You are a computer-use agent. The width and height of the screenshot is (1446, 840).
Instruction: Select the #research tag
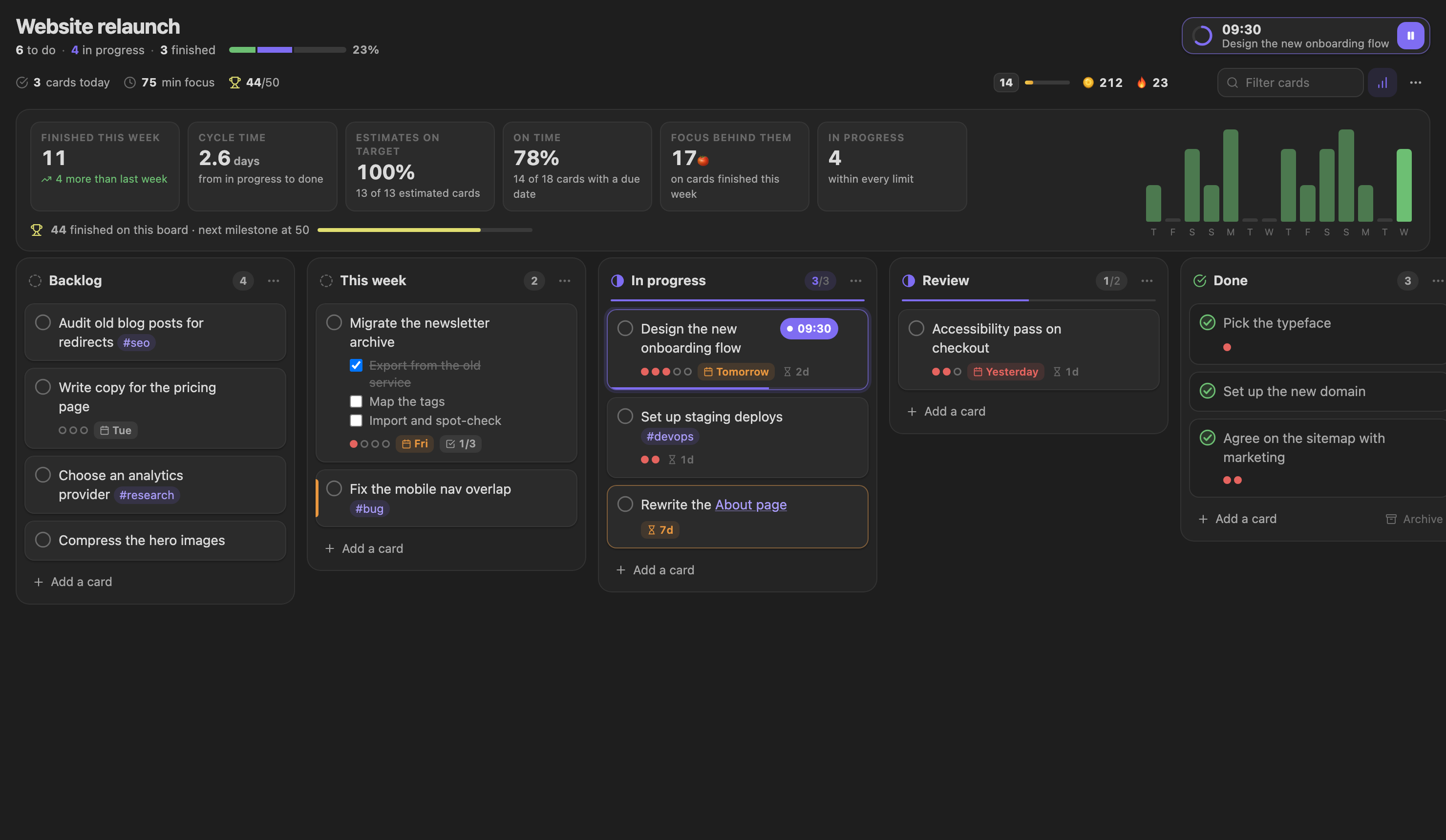coord(147,495)
